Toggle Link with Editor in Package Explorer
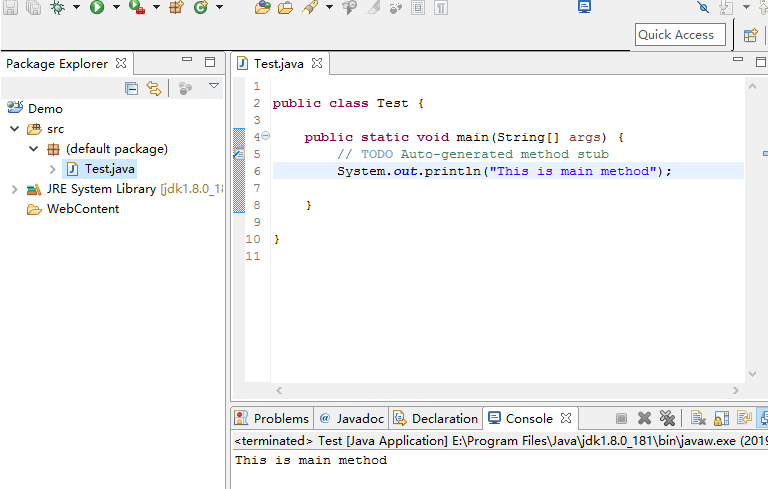 pos(154,88)
